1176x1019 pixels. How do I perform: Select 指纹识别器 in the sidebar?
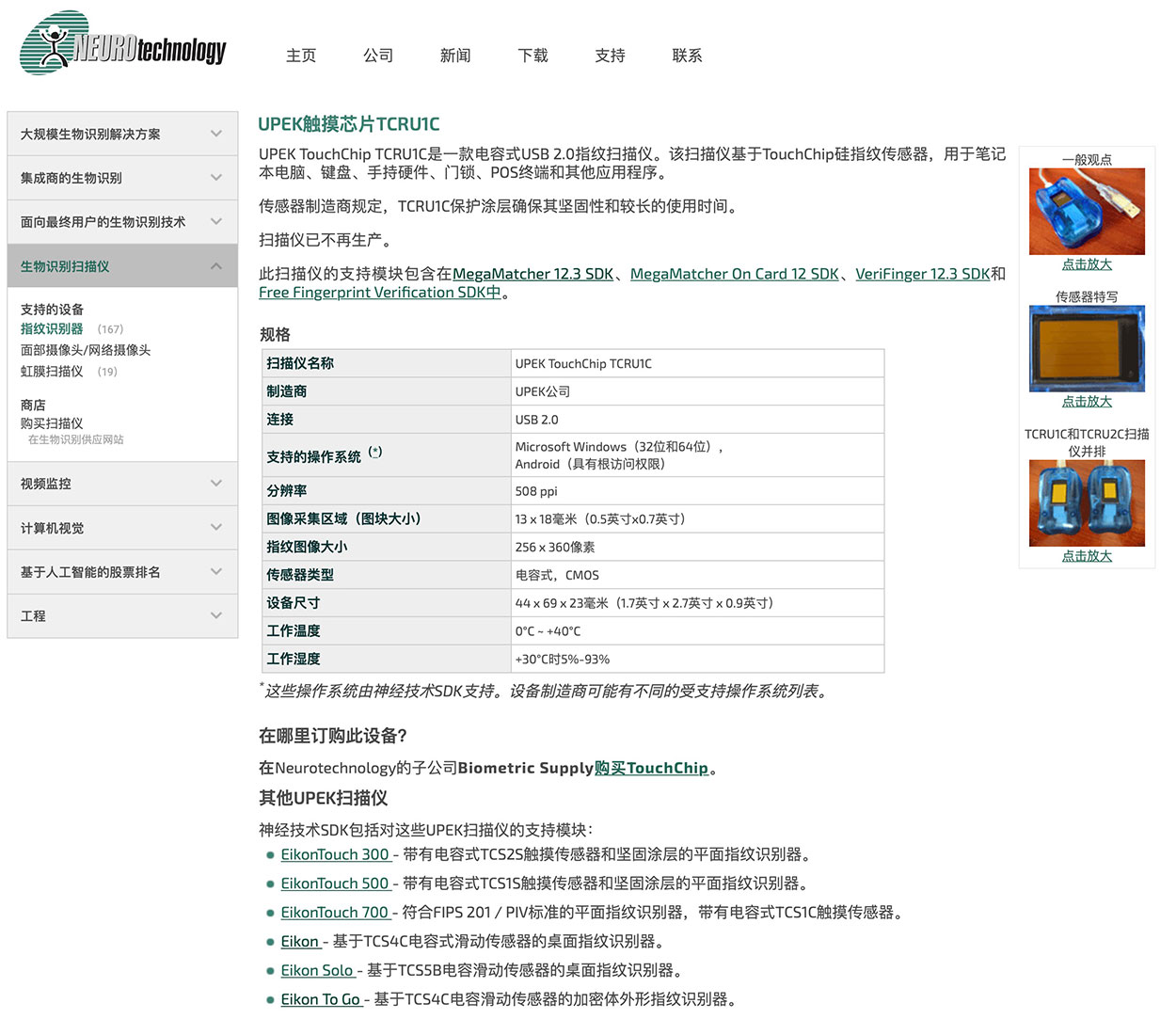(51, 329)
